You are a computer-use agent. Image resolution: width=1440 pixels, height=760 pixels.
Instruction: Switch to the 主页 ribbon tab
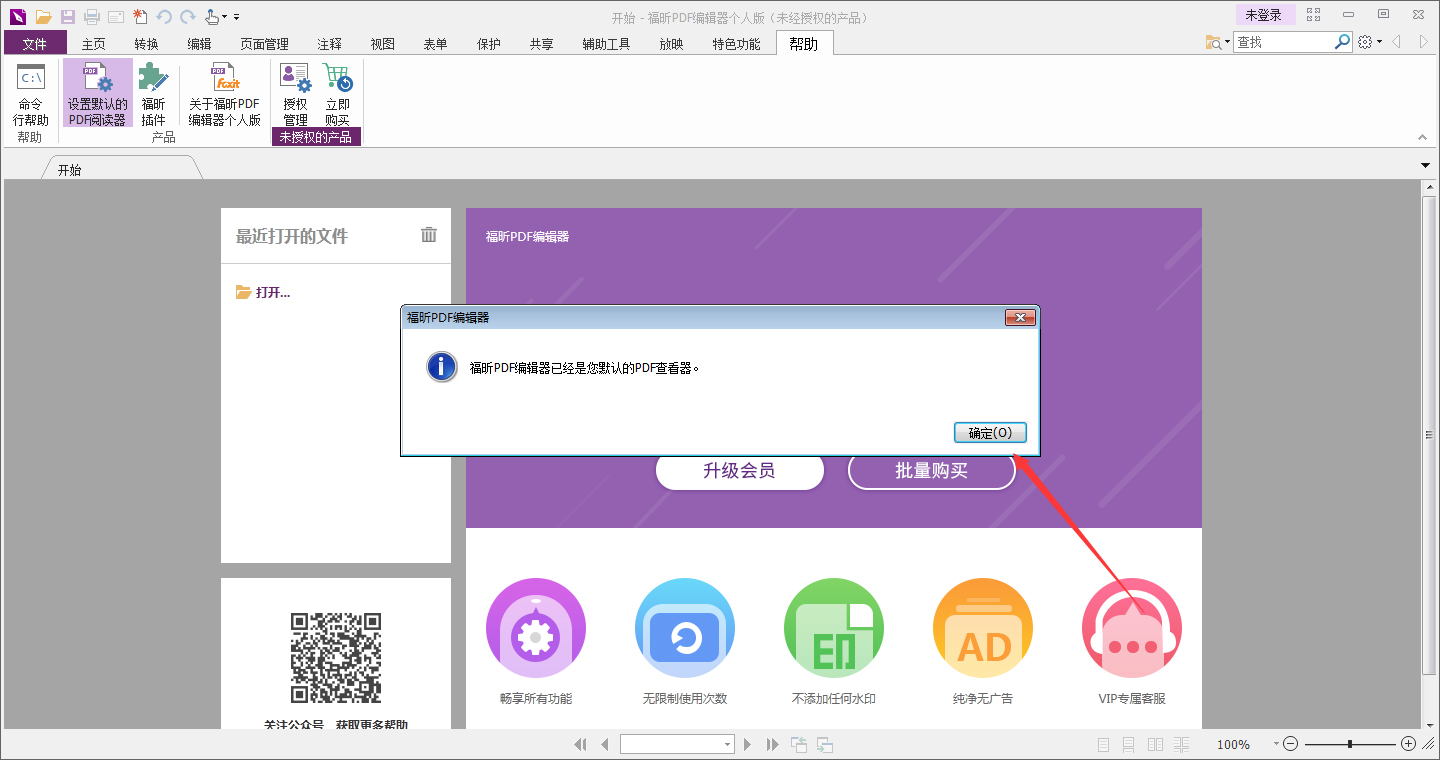(94, 43)
